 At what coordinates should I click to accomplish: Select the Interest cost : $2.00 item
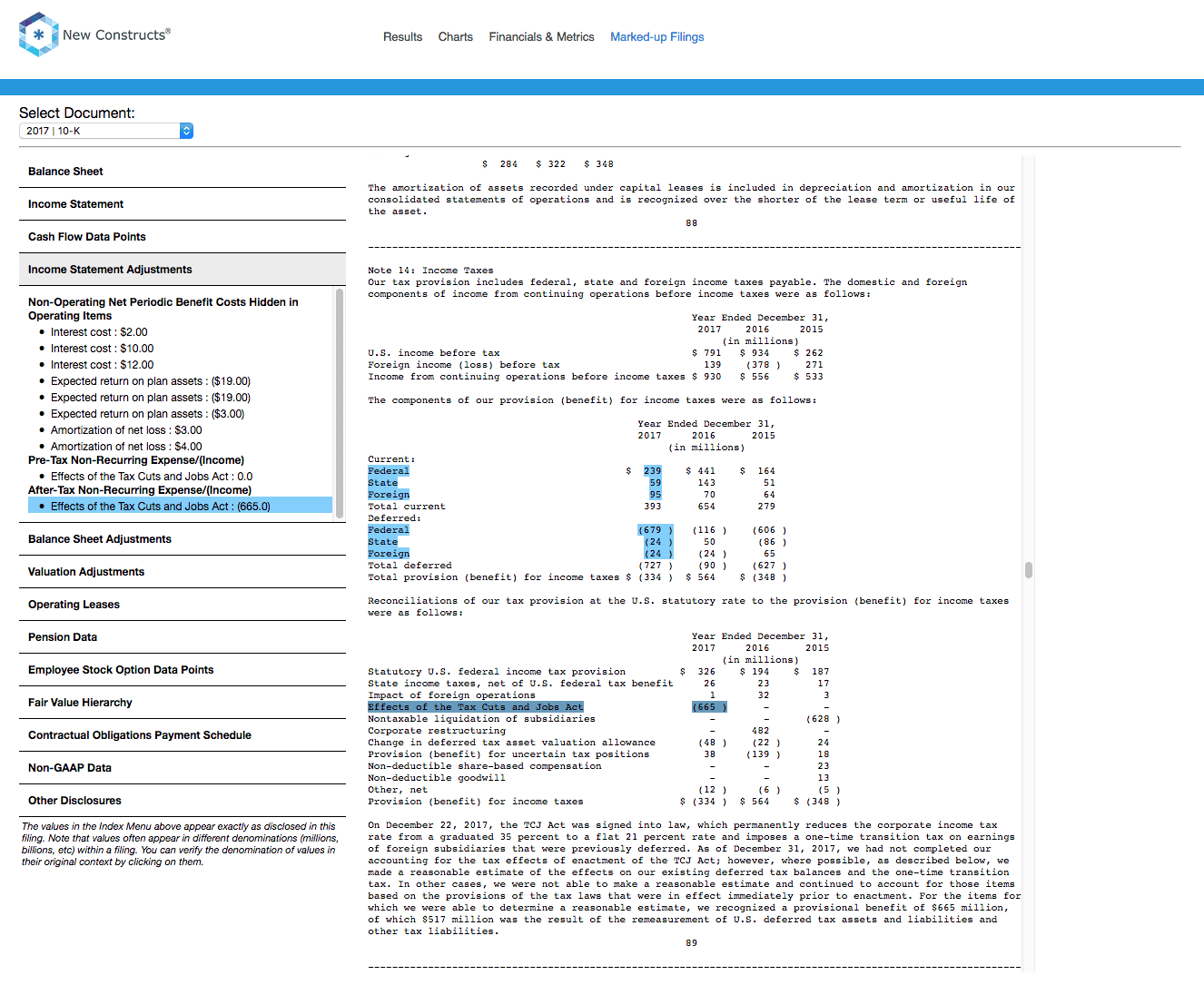coord(99,332)
